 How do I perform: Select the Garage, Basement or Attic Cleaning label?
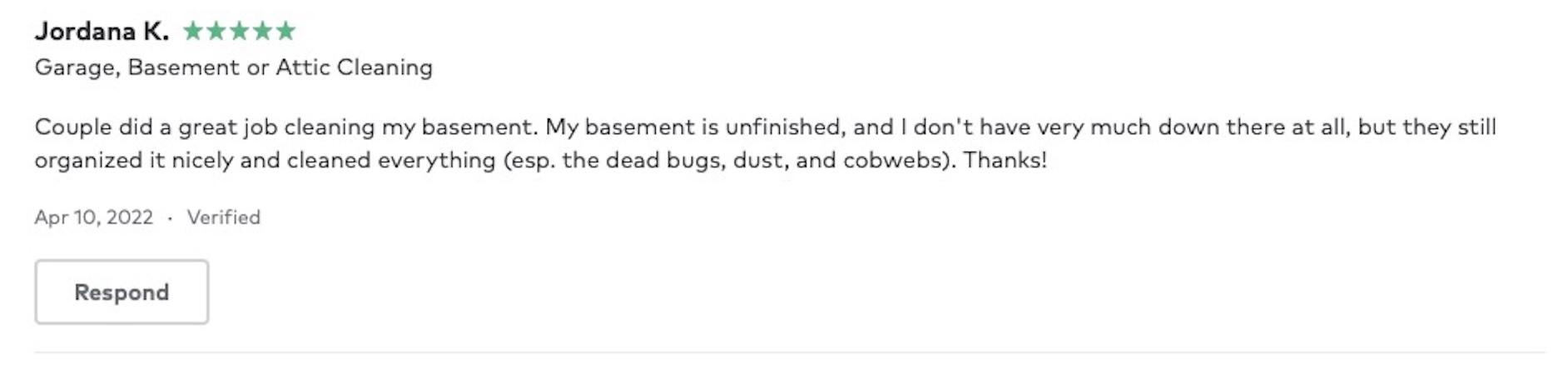233,67
